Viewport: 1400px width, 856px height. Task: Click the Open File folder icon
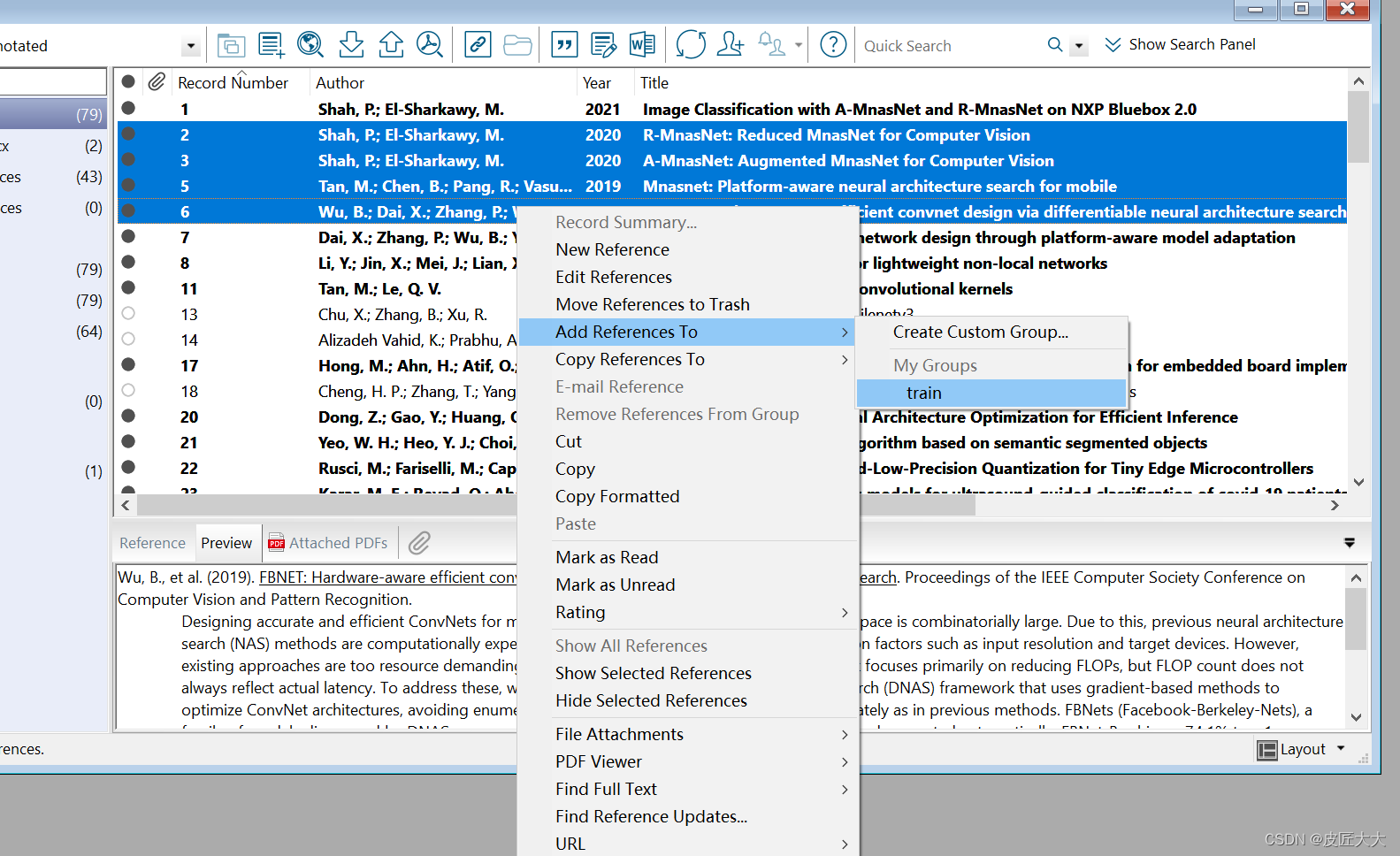(517, 44)
